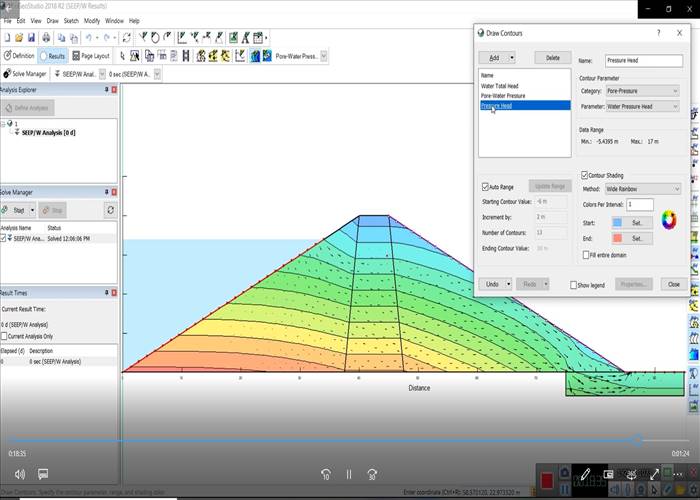Screen dimensions: 700x500
Task: Open the Category dropdown showing Pore-Pressure
Action: click(x=642, y=91)
